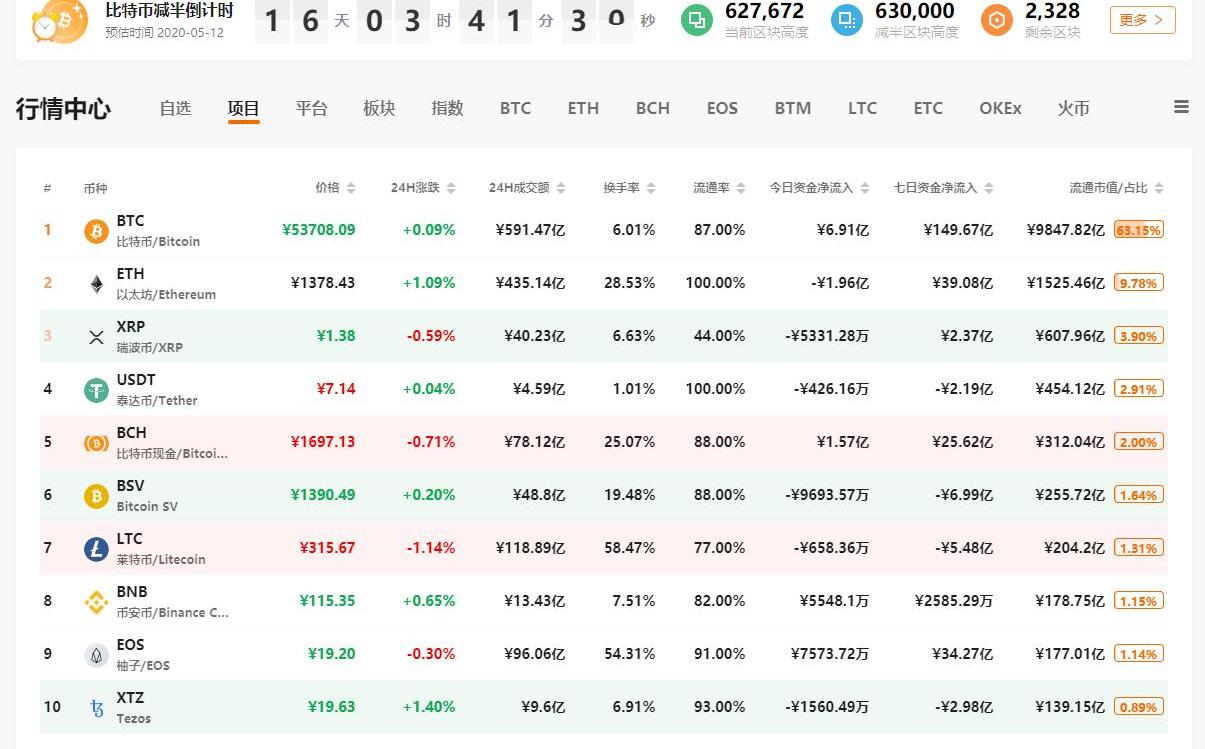Image resolution: width=1205 pixels, height=749 pixels.
Task: Click the EOS coin icon
Action: tap(96, 655)
